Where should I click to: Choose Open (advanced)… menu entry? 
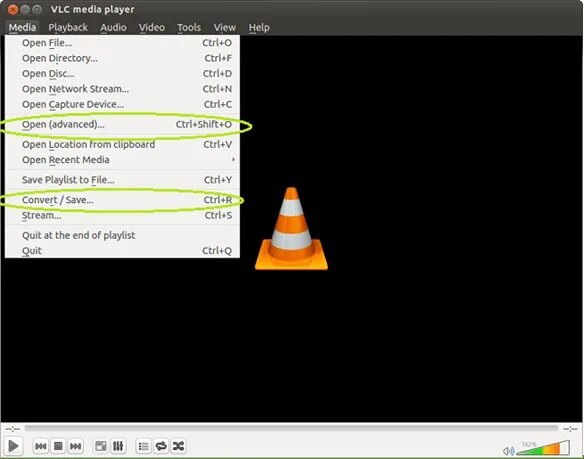tap(123, 124)
